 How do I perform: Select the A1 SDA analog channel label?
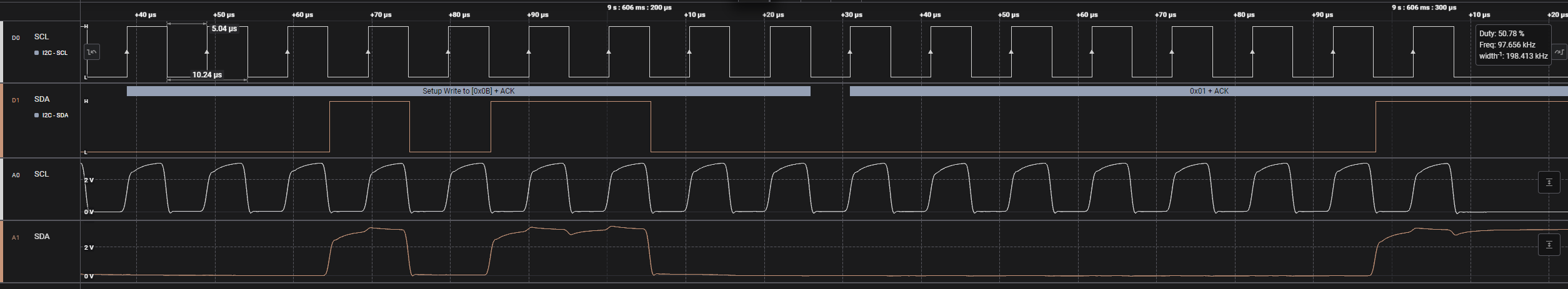pyautogui.click(x=42, y=237)
